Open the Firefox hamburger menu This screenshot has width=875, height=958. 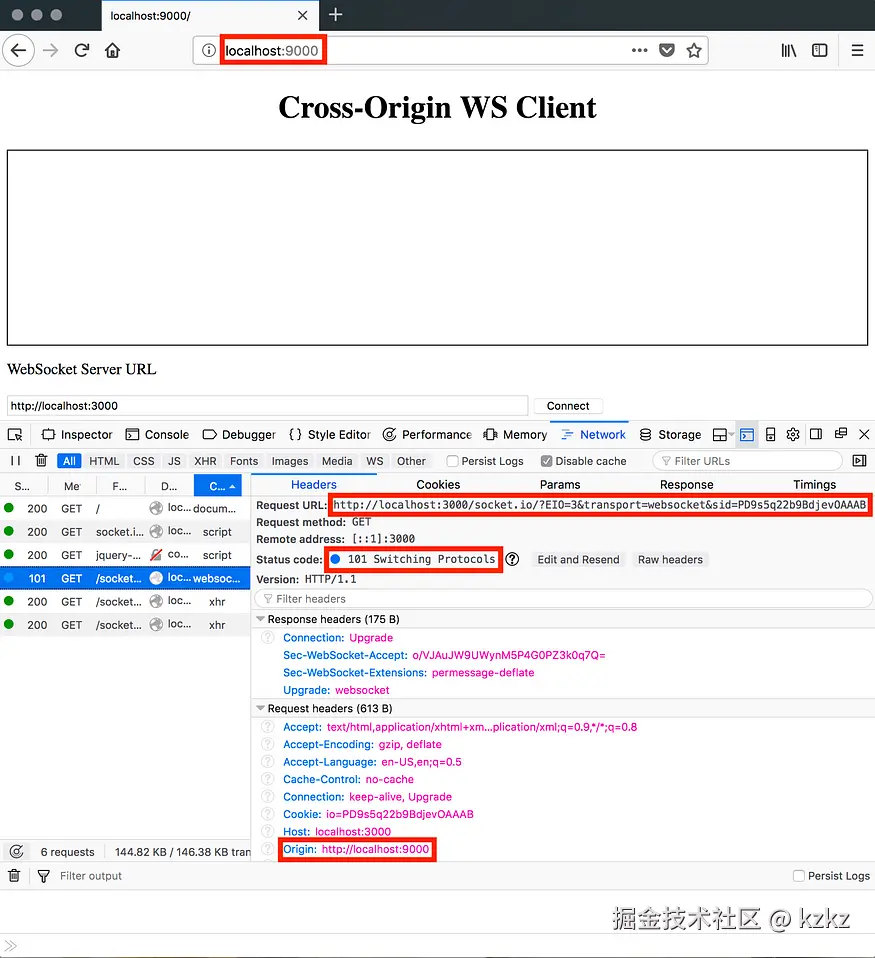coord(857,50)
